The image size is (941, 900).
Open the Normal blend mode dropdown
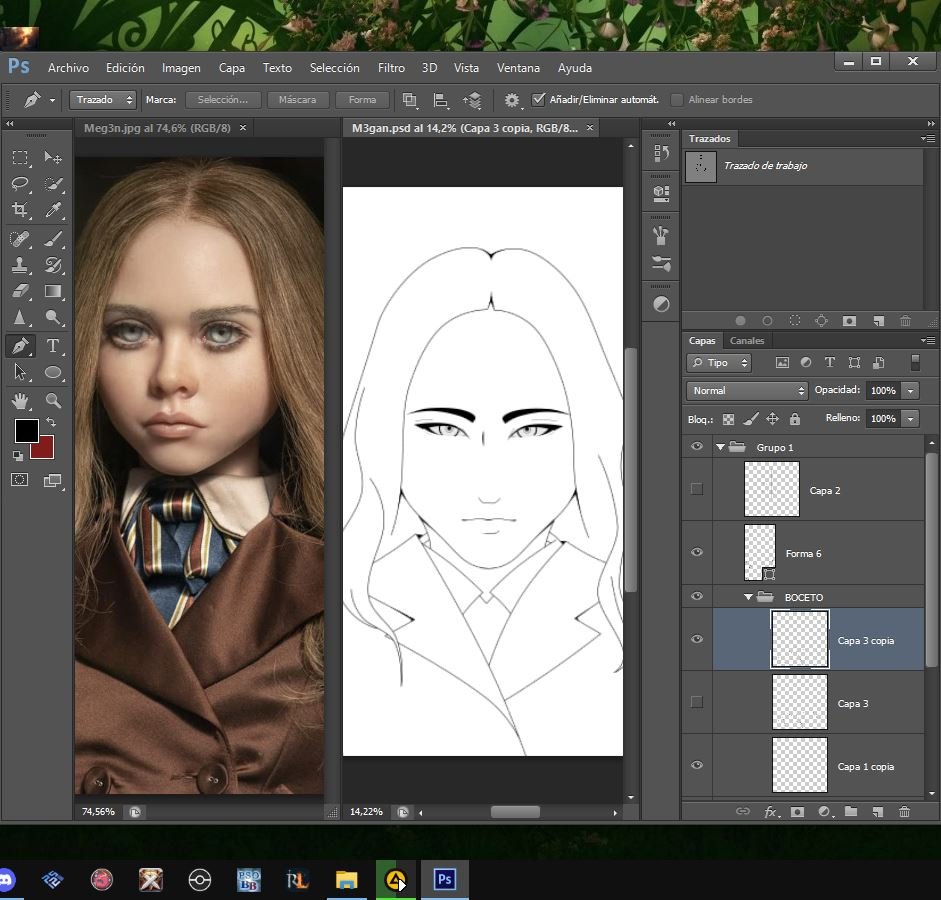tap(747, 391)
